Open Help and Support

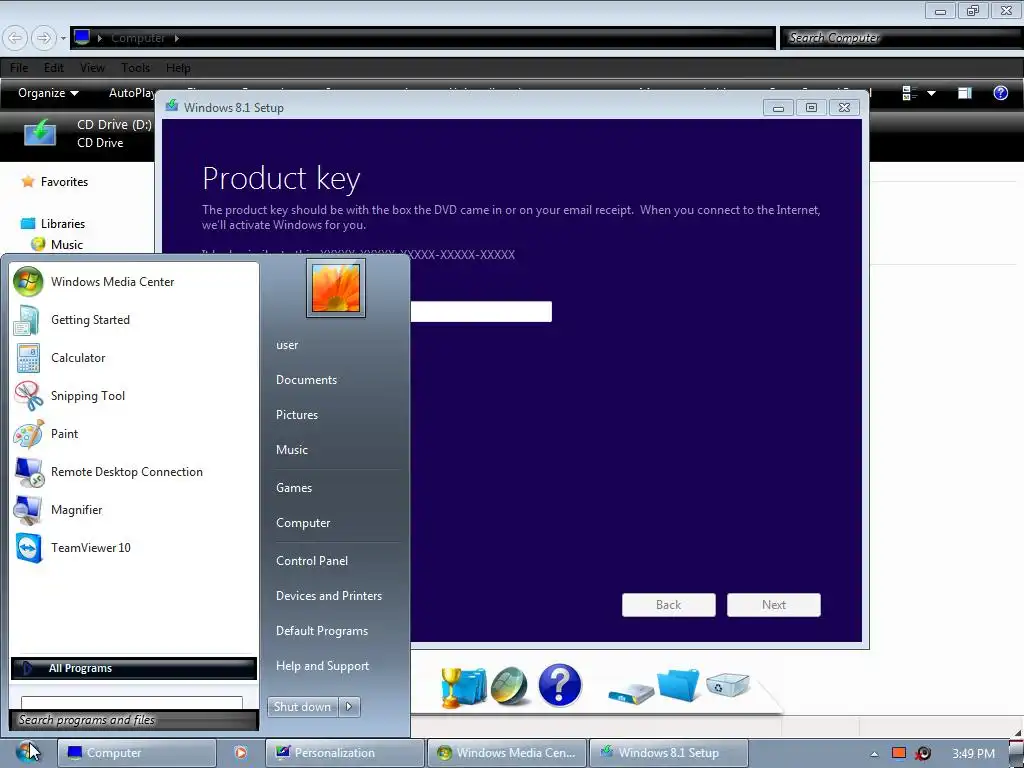point(322,666)
